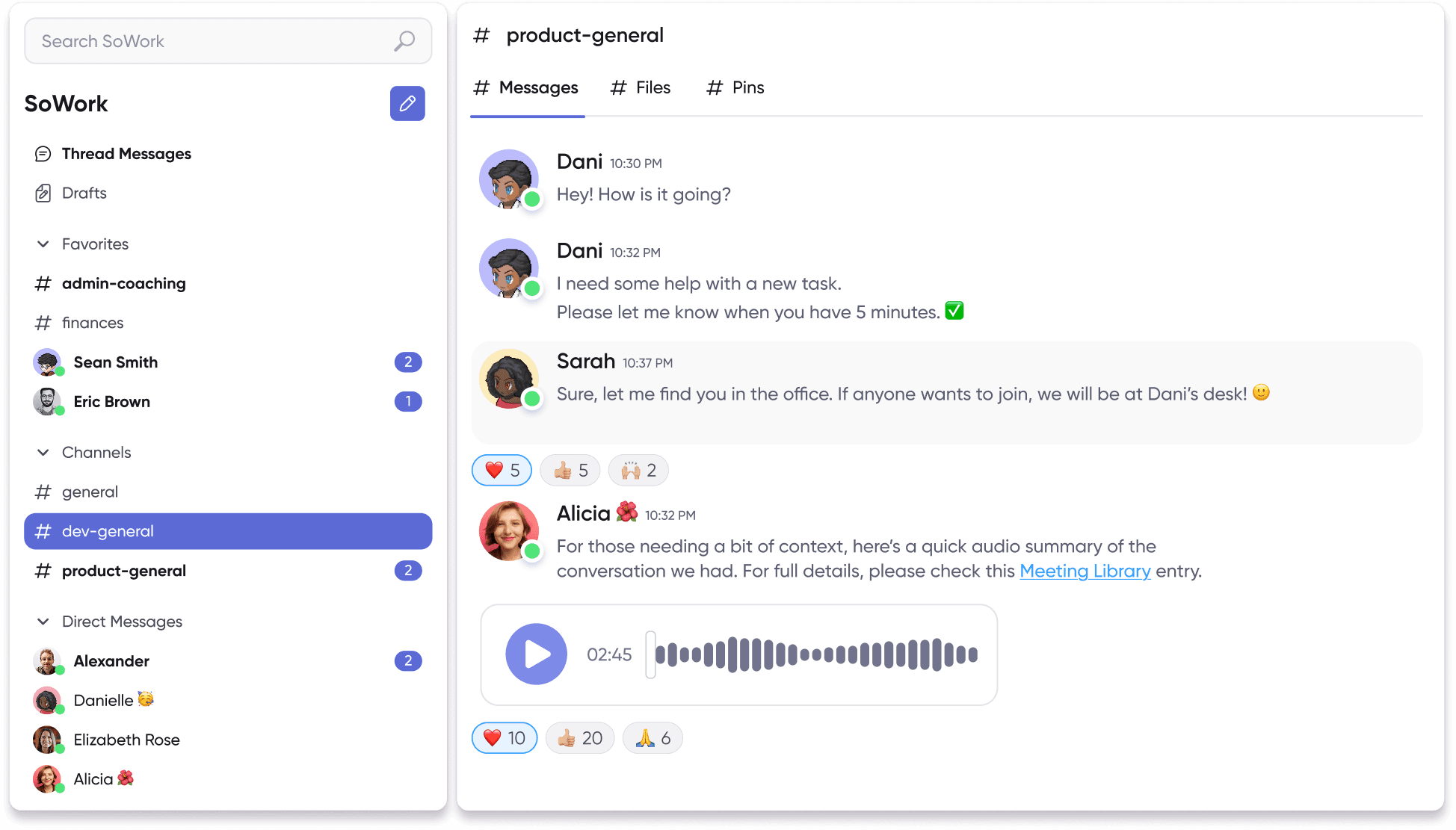Click the compose new message pencil icon
Viewport: 1456px width, 830px height.
pyautogui.click(x=407, y=103)
